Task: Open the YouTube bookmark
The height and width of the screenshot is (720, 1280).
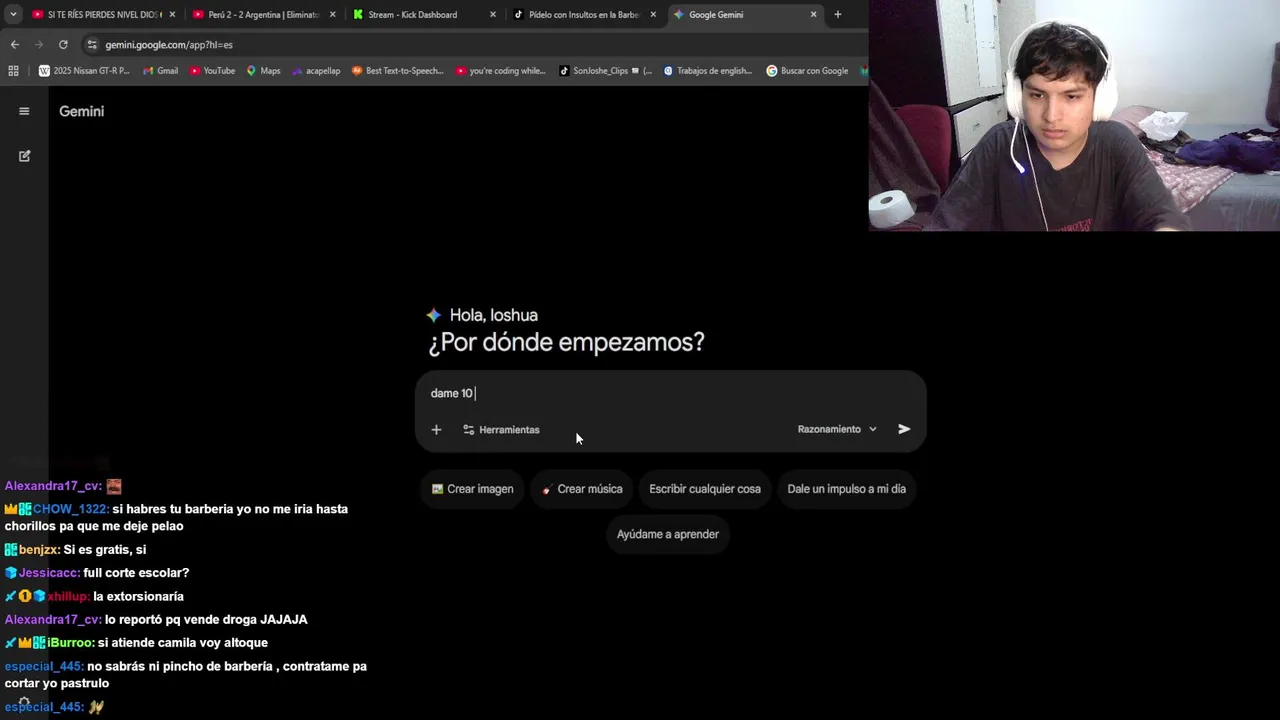Action: pos(212,71)
